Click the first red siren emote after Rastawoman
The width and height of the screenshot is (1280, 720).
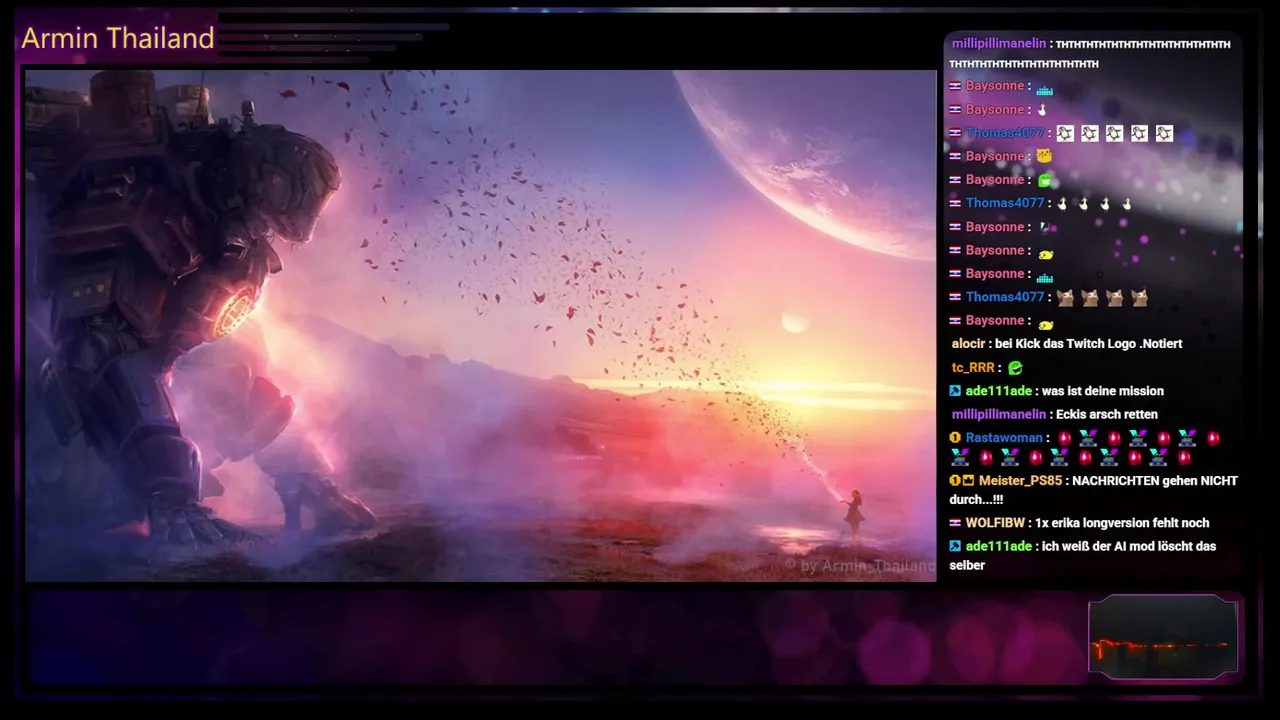pos(1065,438)
